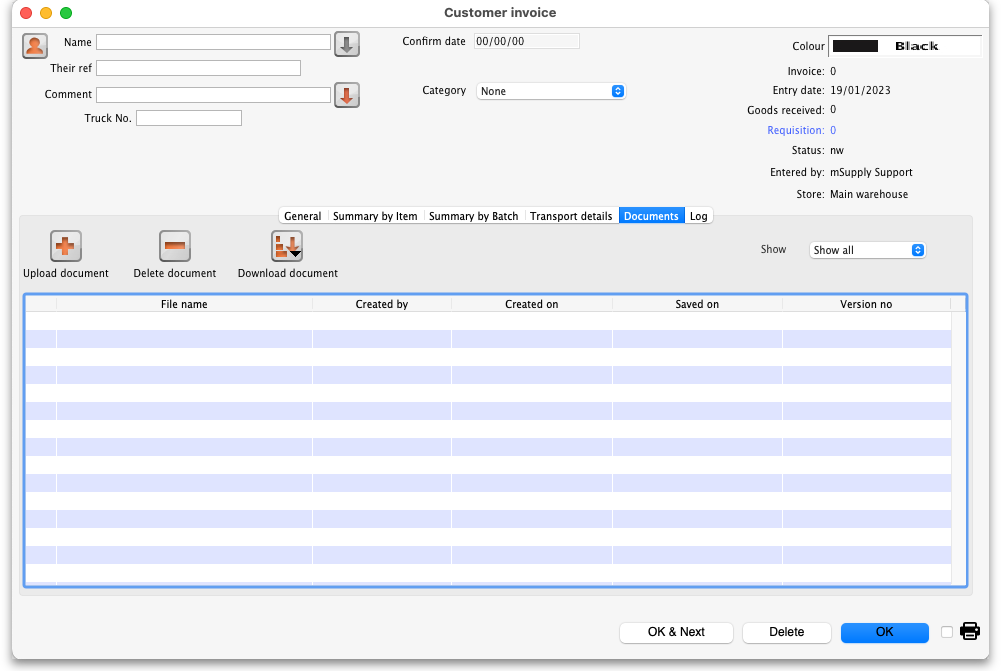The height and width of the screenshot is (671, 1001).
Task: Click into the Their ref input field
Action: [x=198, y=68]
